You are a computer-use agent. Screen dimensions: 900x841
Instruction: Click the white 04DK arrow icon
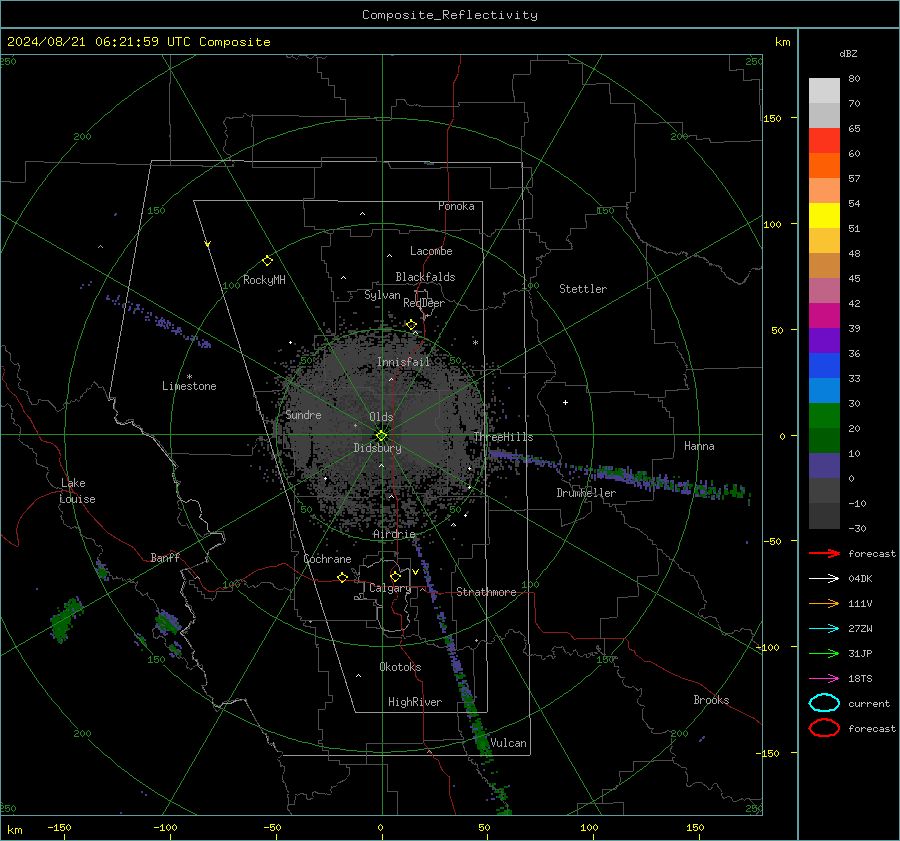[824, 578]
